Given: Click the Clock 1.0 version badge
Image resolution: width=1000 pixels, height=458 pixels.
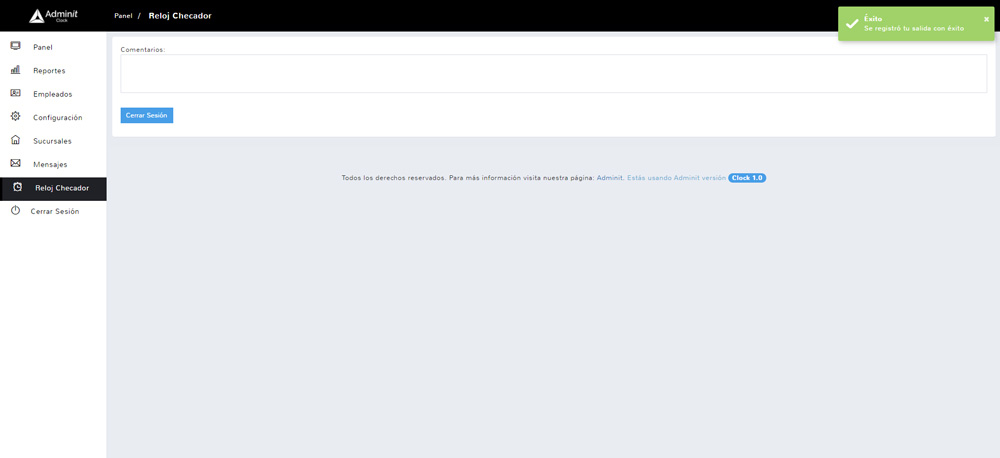Looking at the screenshot, I should 747,178.
